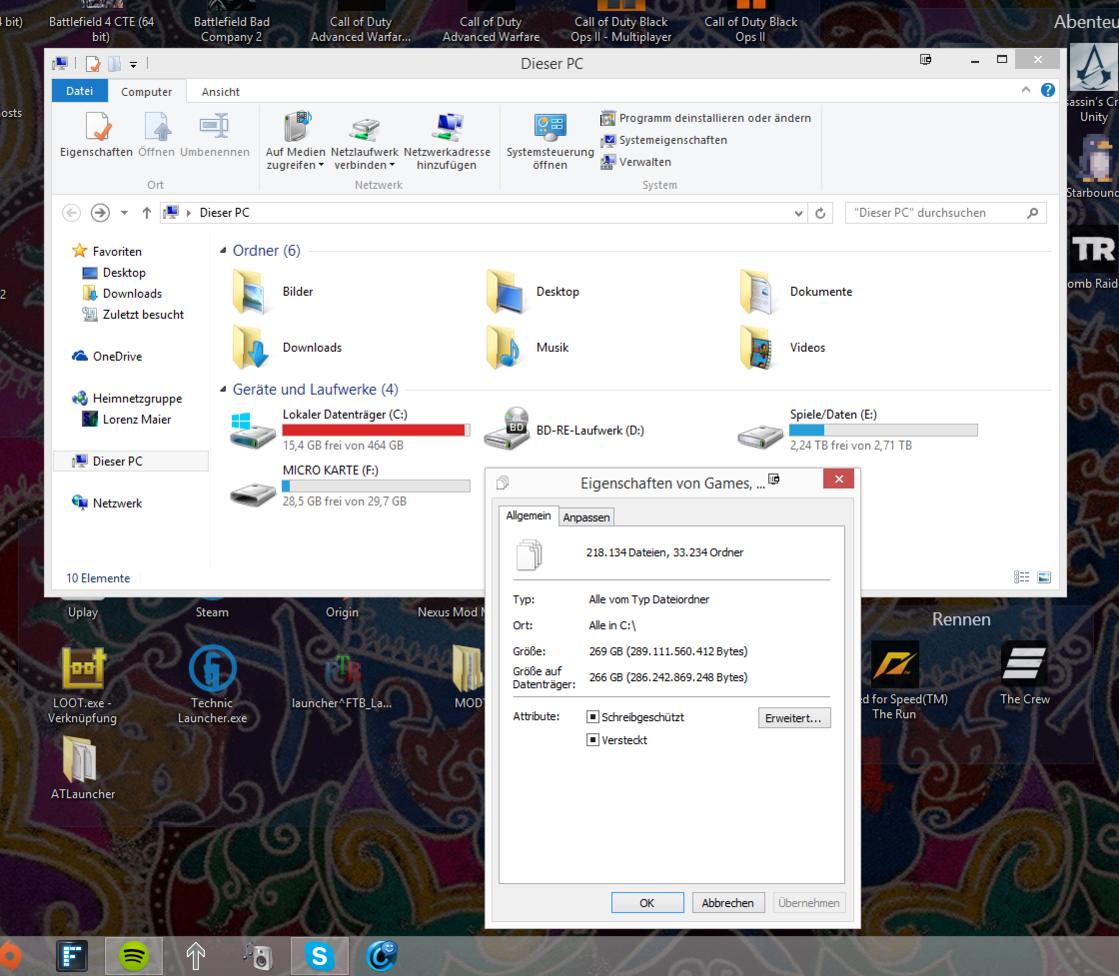Select Lokaler Datenträger (C:) drive

click(350, 429)
